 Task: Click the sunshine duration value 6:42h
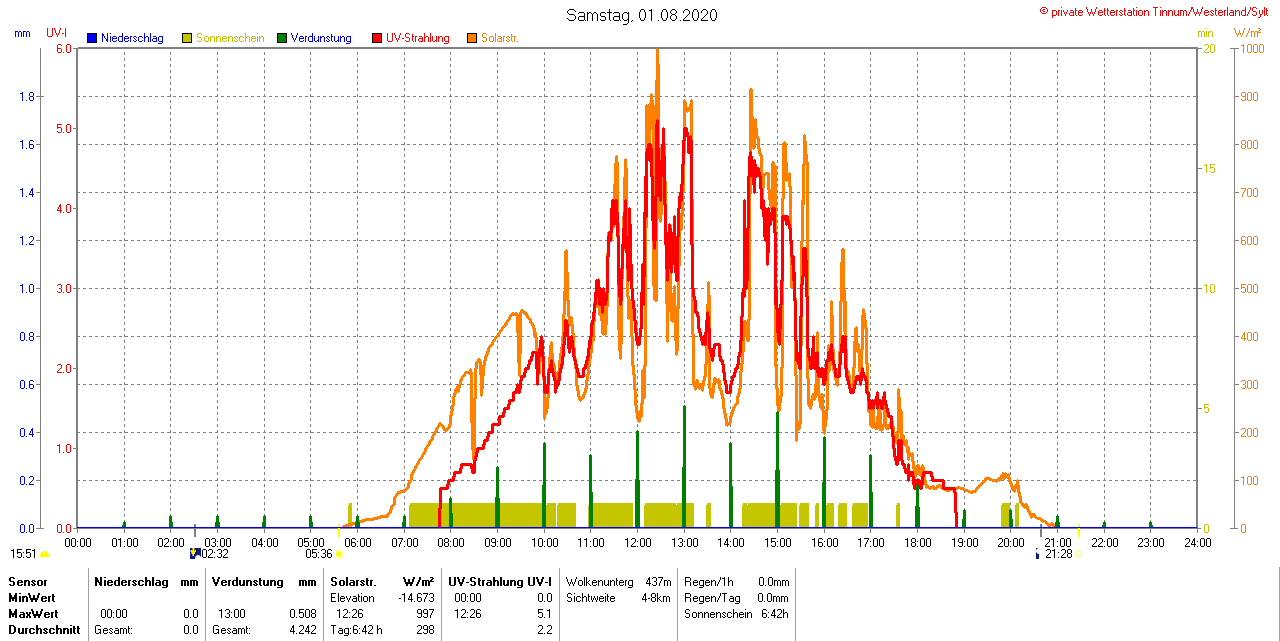pyautogui.click(x=776, y=613)
